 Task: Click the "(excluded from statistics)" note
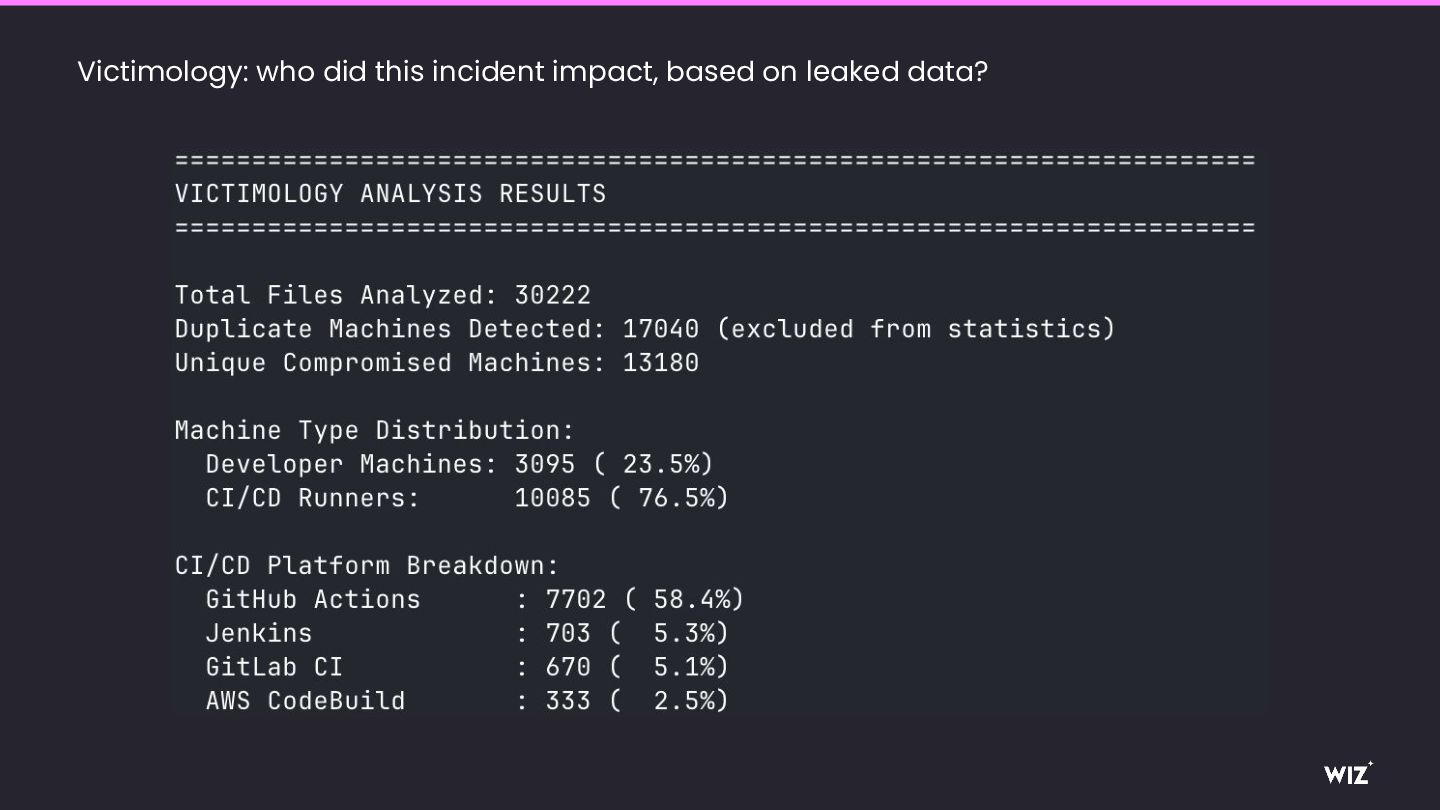922,329
